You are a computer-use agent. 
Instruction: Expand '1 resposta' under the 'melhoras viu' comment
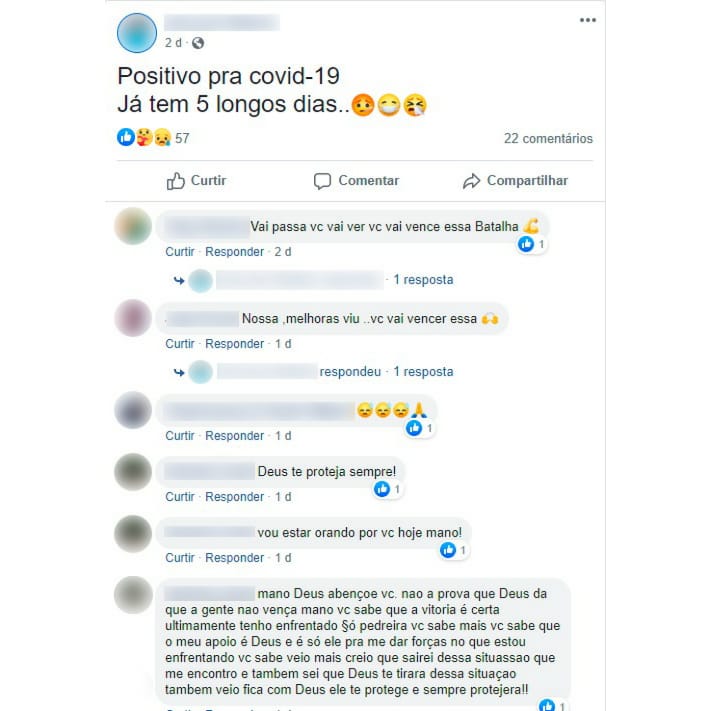coord(423,372)
